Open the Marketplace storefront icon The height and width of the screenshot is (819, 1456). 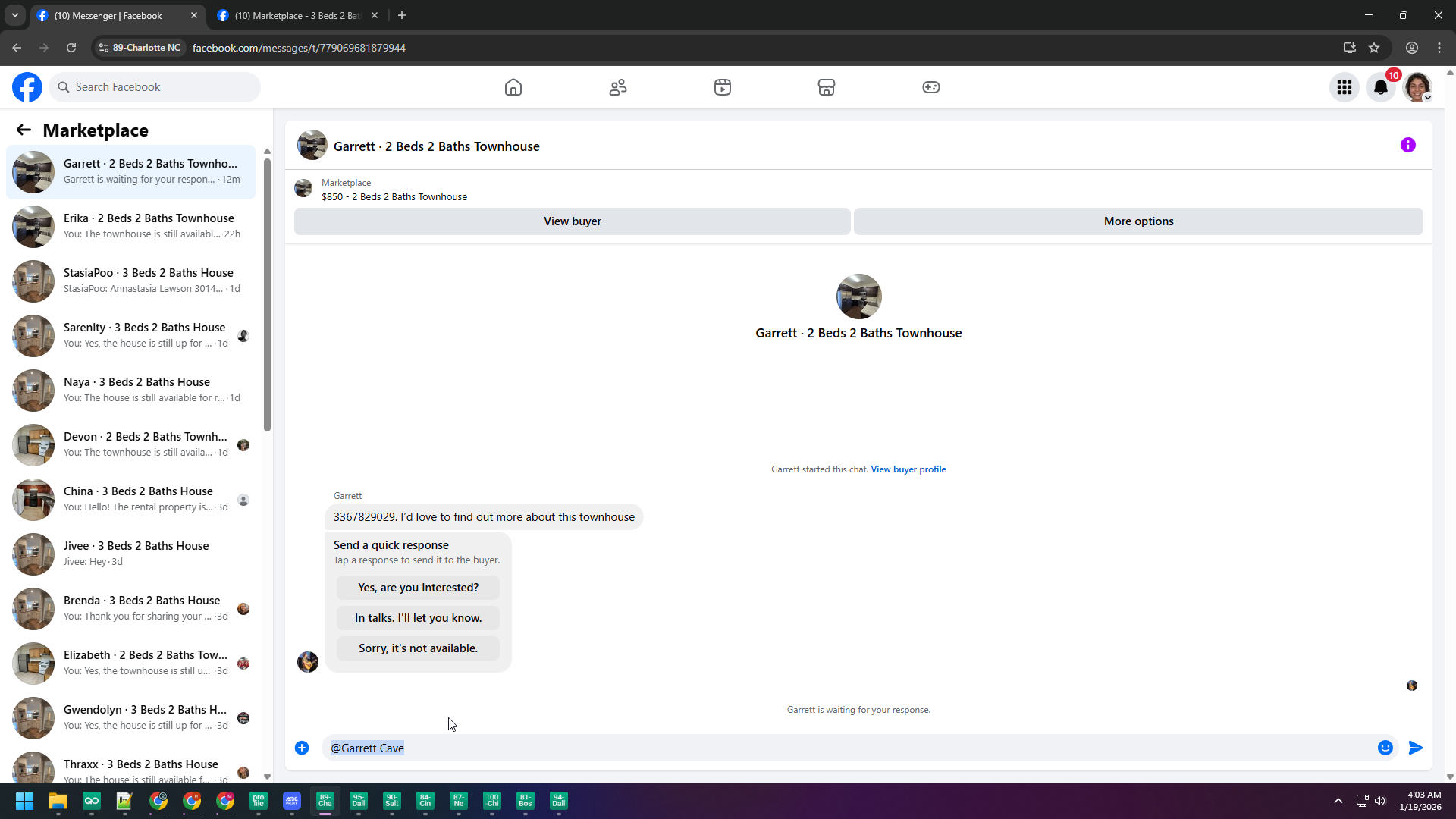[827, 87]
